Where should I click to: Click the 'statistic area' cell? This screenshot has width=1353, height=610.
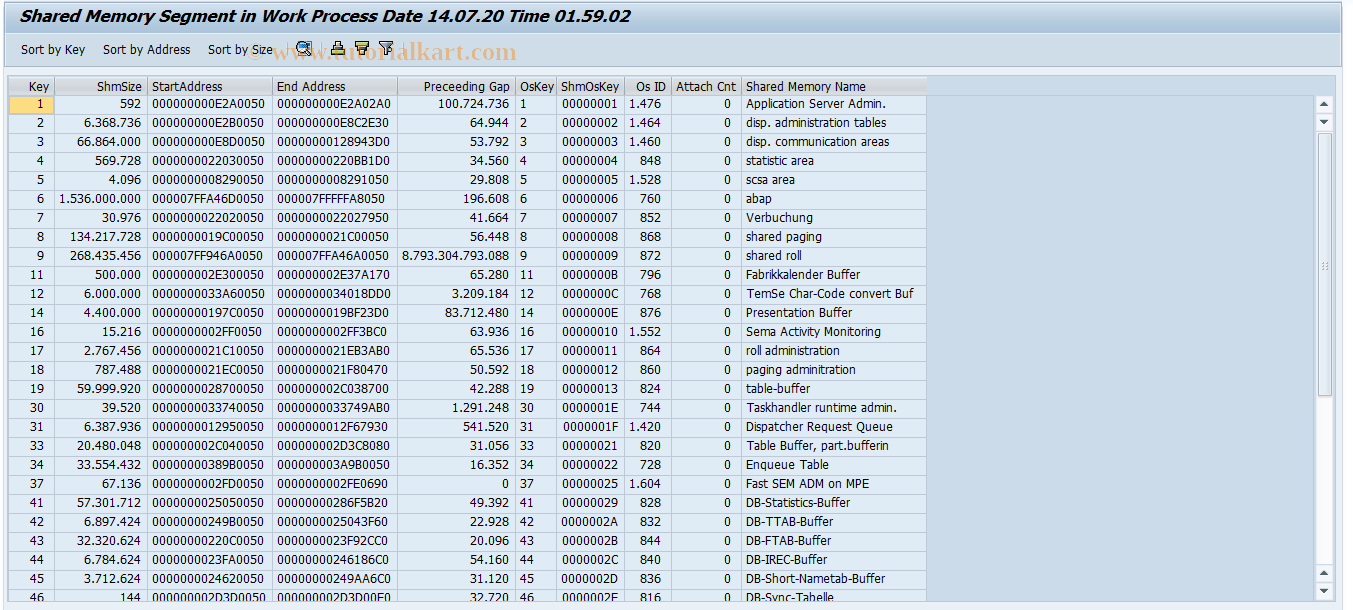tap(834, 161)
